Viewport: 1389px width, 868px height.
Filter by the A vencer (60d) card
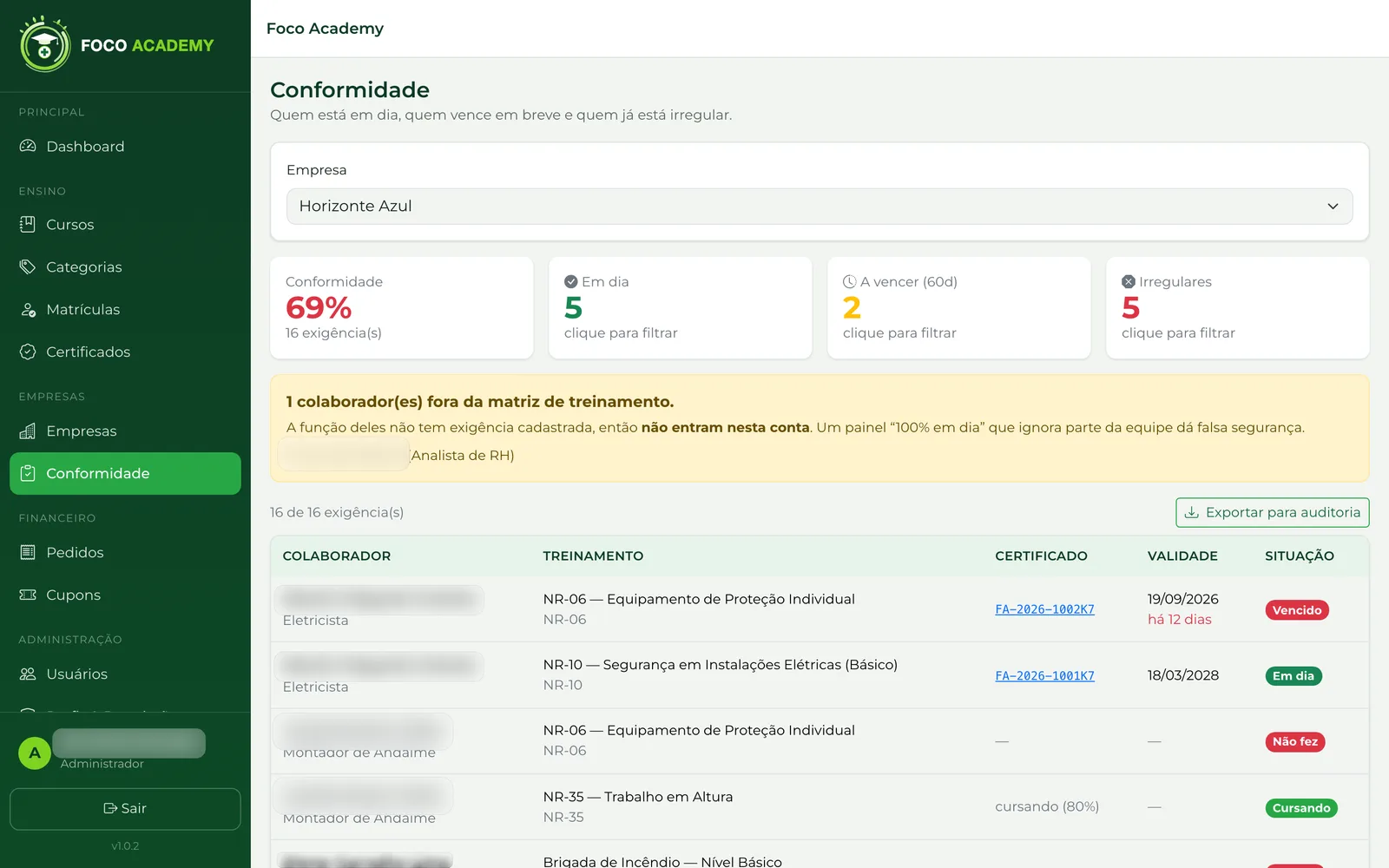click(x=958, y=307)
